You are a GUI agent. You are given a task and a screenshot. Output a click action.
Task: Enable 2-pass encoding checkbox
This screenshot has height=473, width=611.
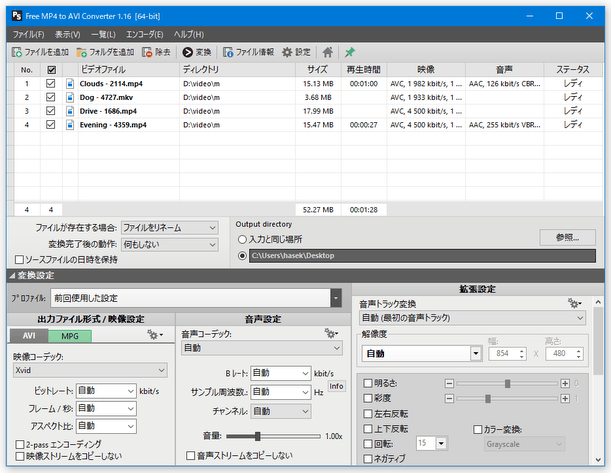pyautogui.click(x=19, y=444)
